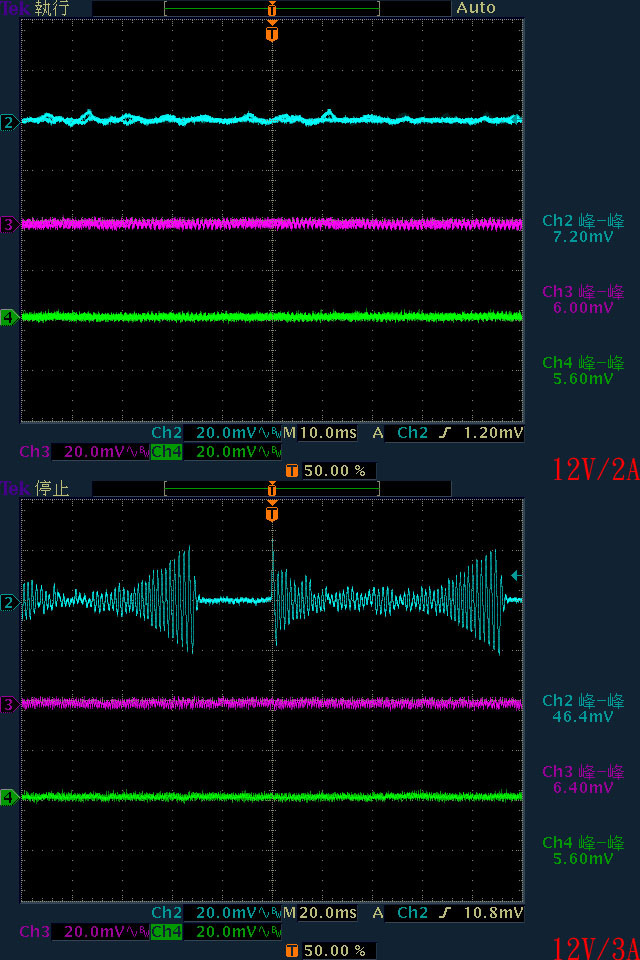Click the 10.8mV trigger level readout
Screen dimensions: 640x960
pos(493,913)
